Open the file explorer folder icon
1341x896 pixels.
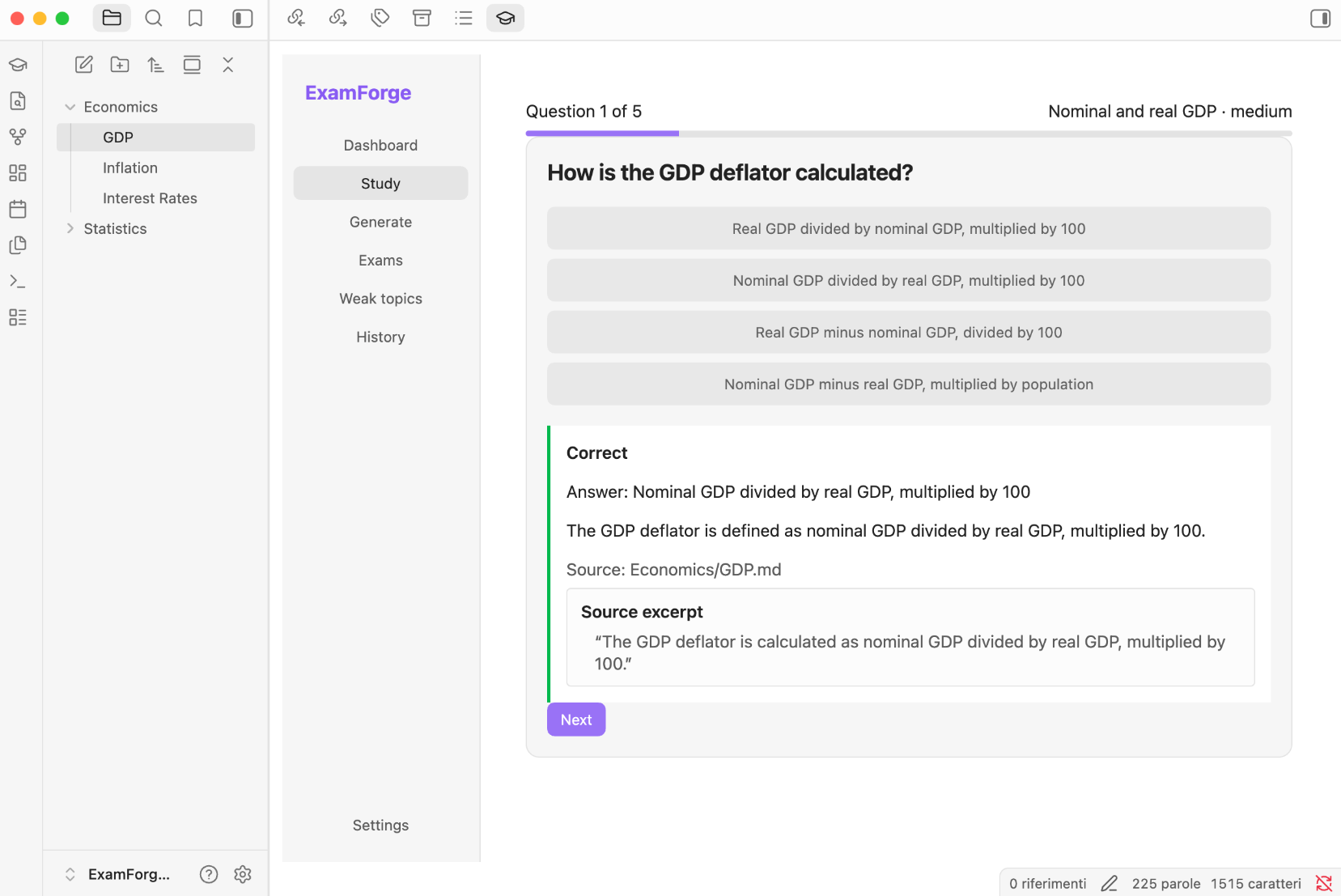tap(112, 18)
